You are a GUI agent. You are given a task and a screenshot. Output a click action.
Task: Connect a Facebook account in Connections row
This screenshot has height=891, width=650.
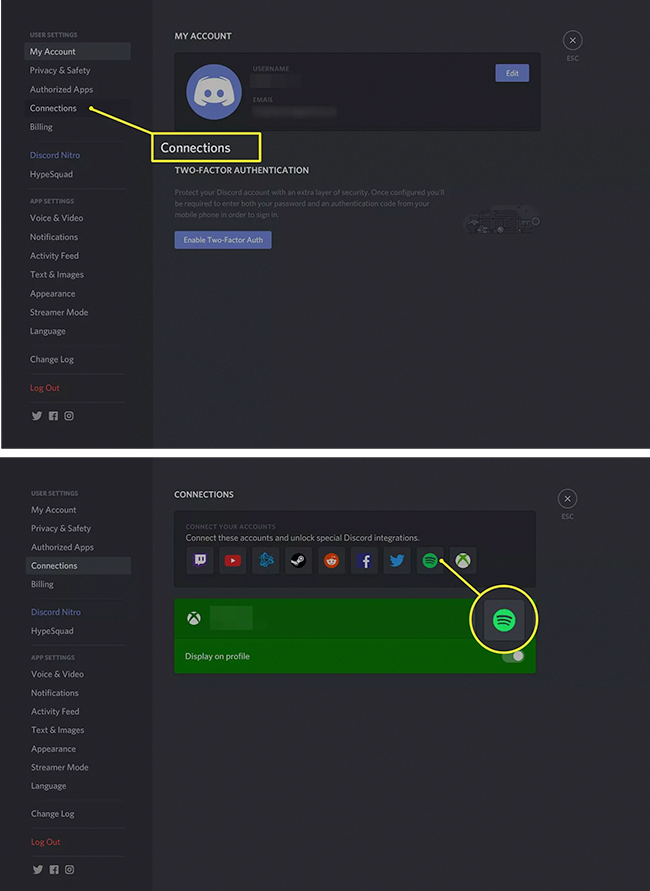coord(364,561)
